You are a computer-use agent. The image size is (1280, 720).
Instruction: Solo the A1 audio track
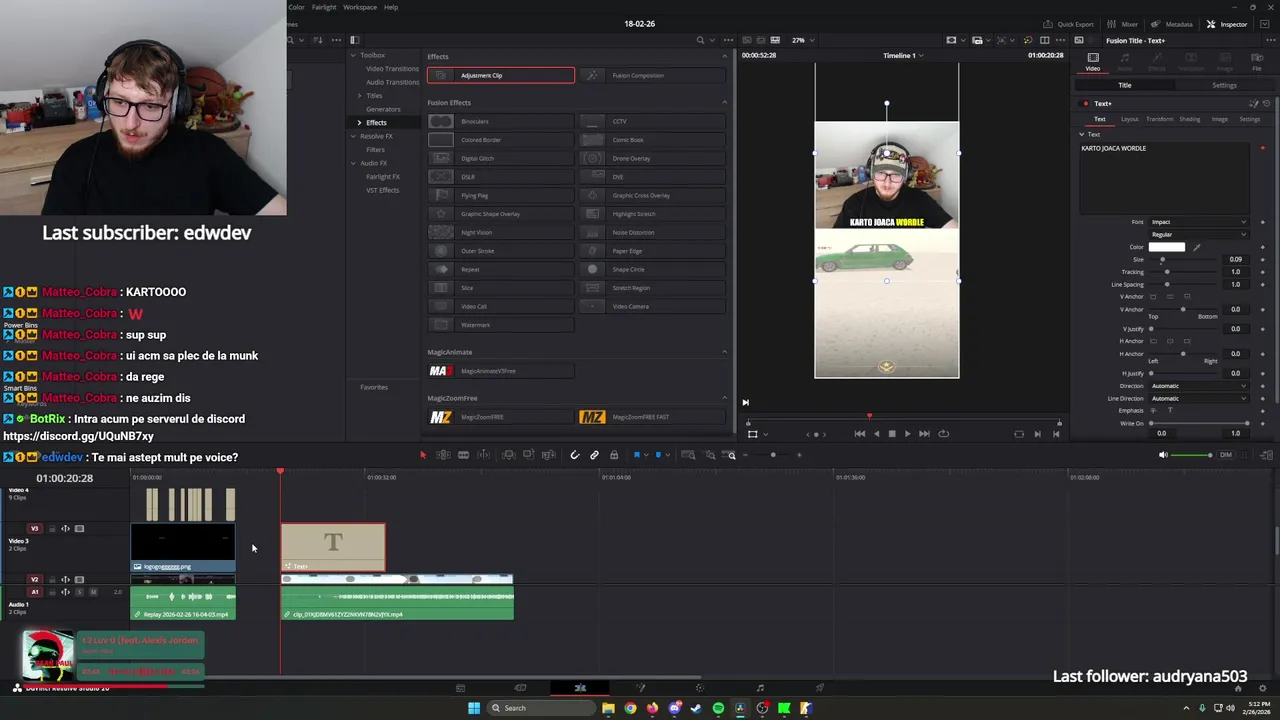(x=80, y=592)
